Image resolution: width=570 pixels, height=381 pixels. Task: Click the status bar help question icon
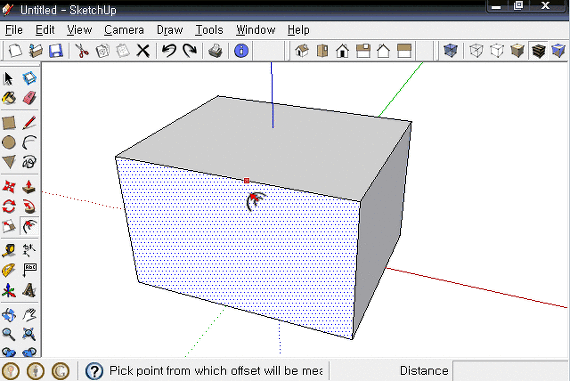tap(94, 371)
